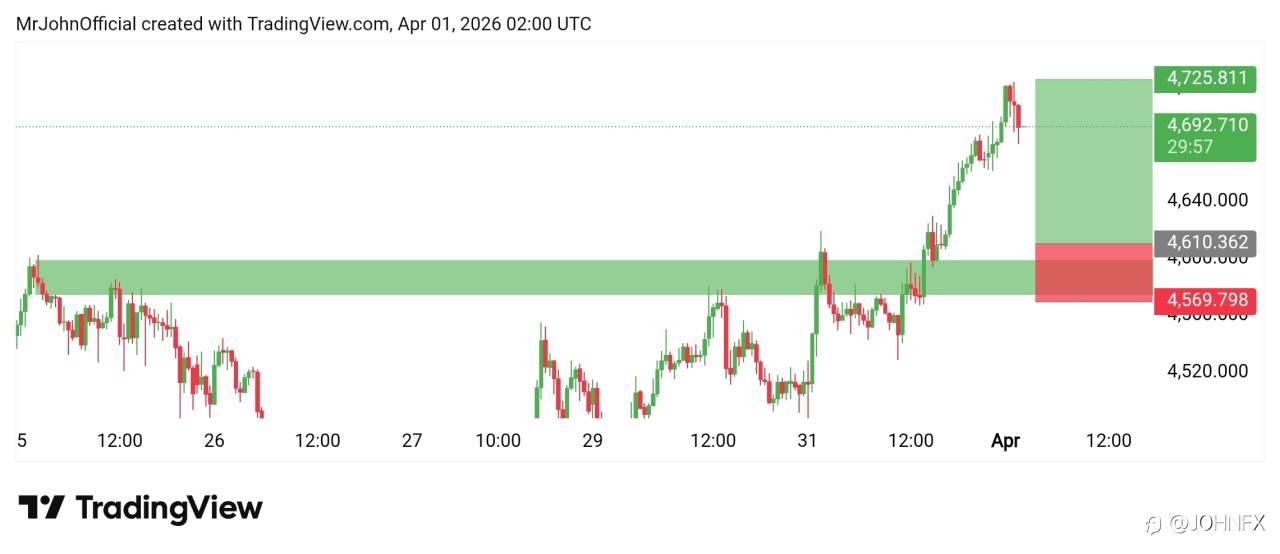The width and height of the screenshot is (1280, 554).
Task: Select the green take-profit zone of position
Action: tap(1093, 160)
